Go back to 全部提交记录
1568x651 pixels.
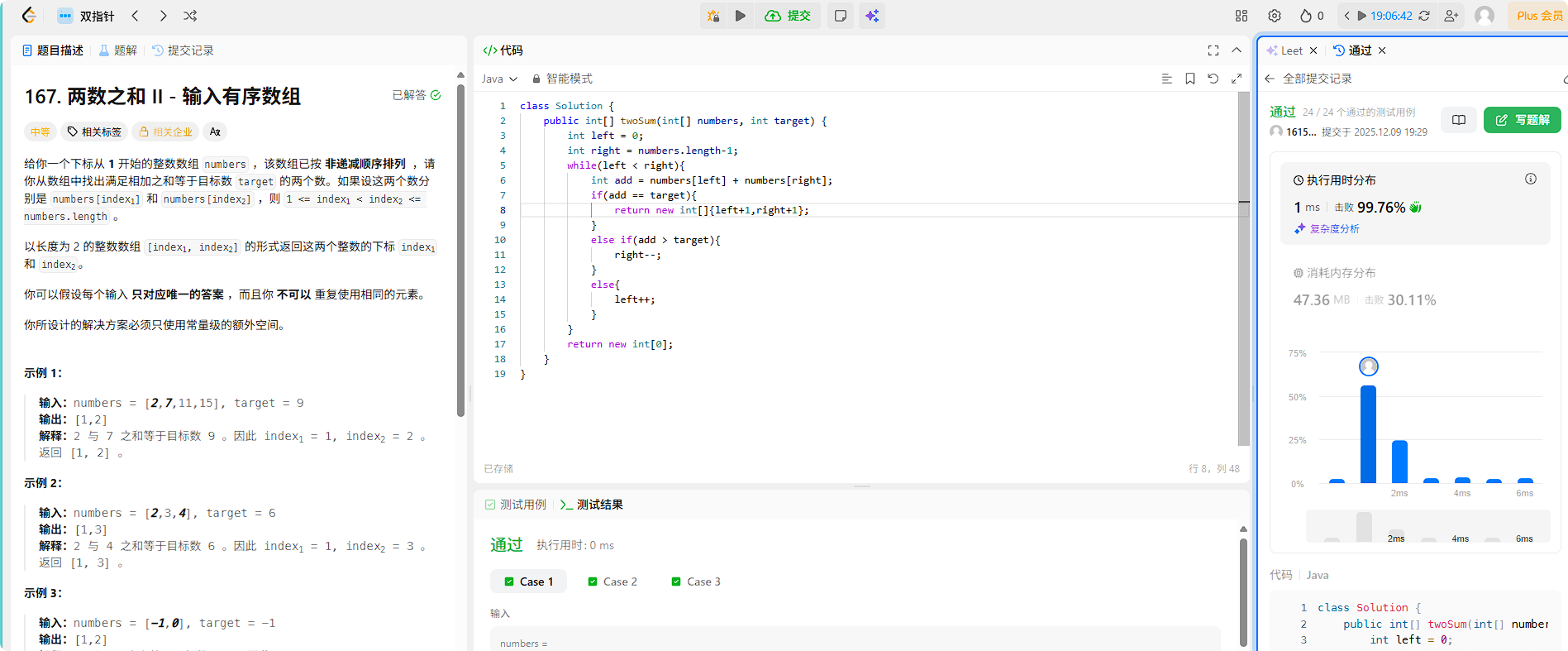pyautogui.click(x=1309, y=79)
